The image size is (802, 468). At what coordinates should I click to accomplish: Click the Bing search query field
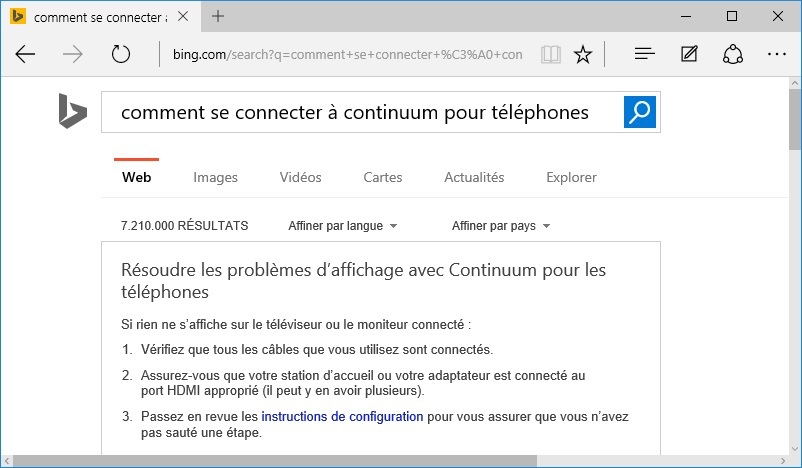point(362,112)
